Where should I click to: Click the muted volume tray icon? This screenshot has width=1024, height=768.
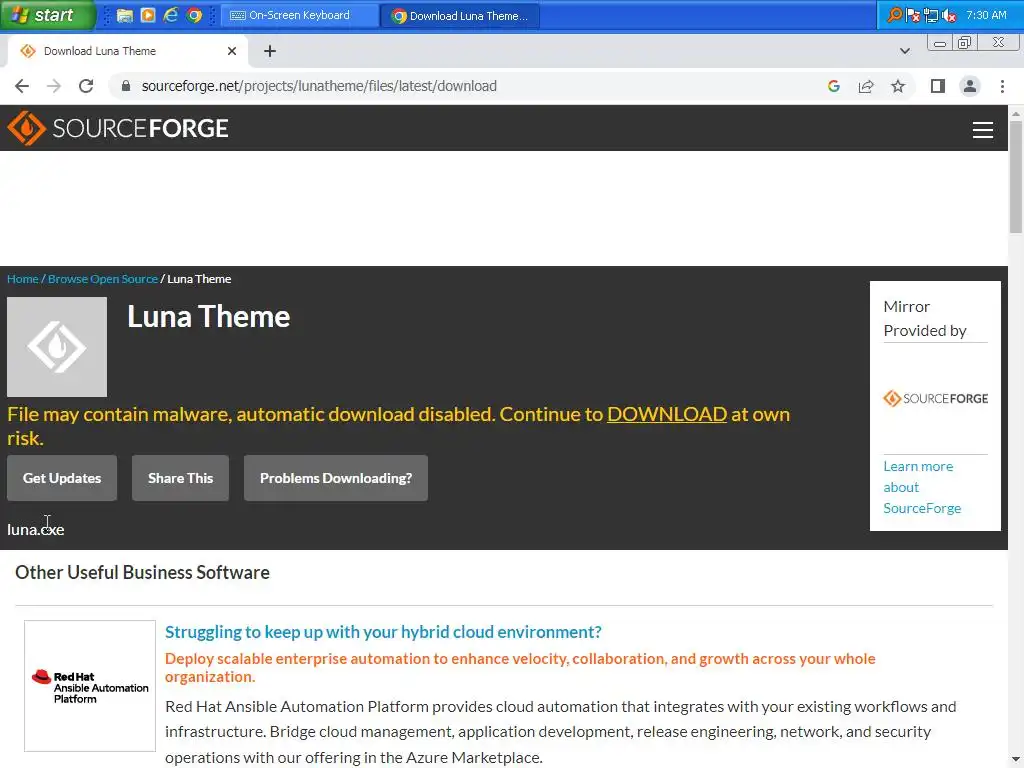pos(949,15)
